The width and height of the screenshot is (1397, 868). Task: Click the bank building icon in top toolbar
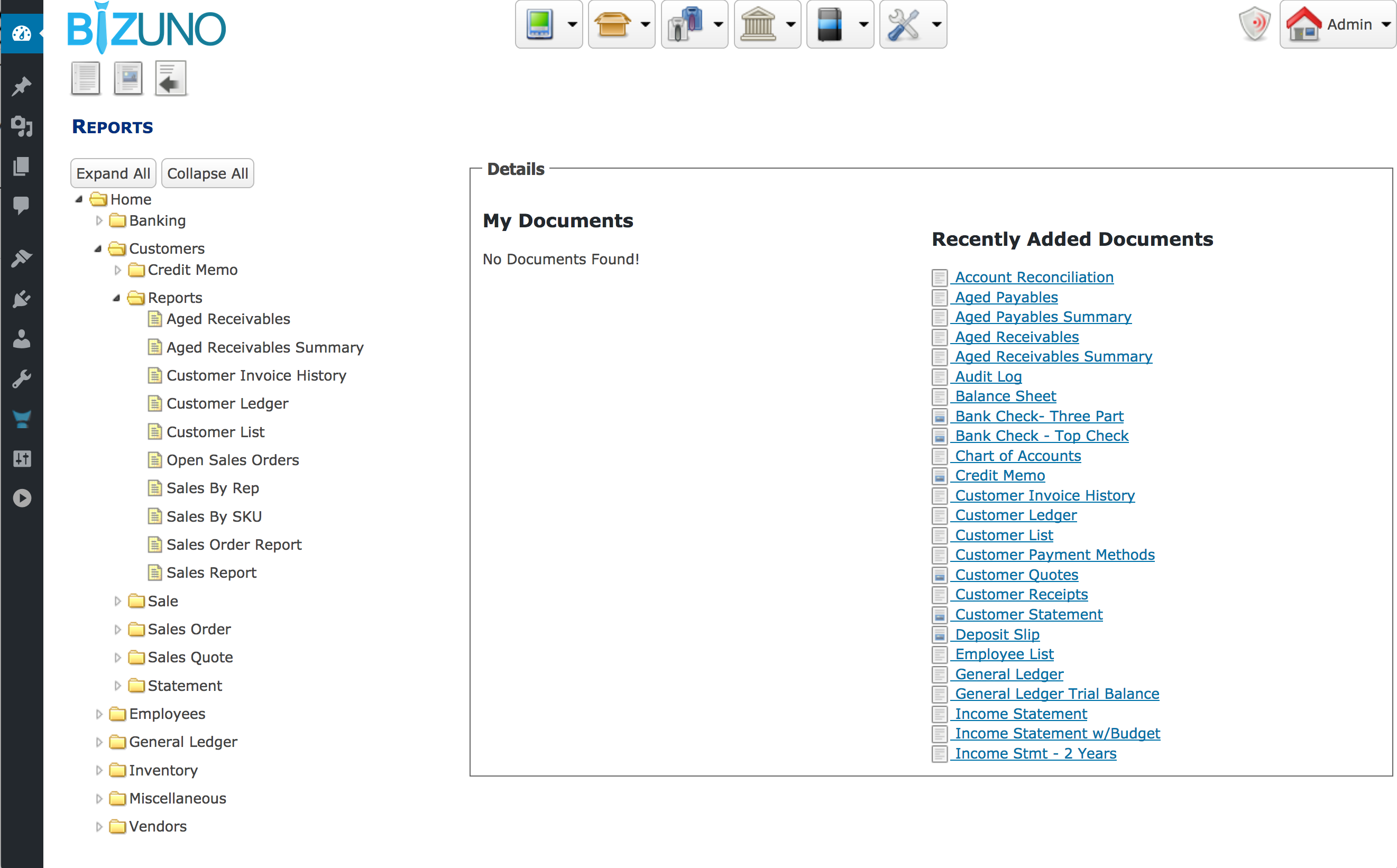(757, 24)
